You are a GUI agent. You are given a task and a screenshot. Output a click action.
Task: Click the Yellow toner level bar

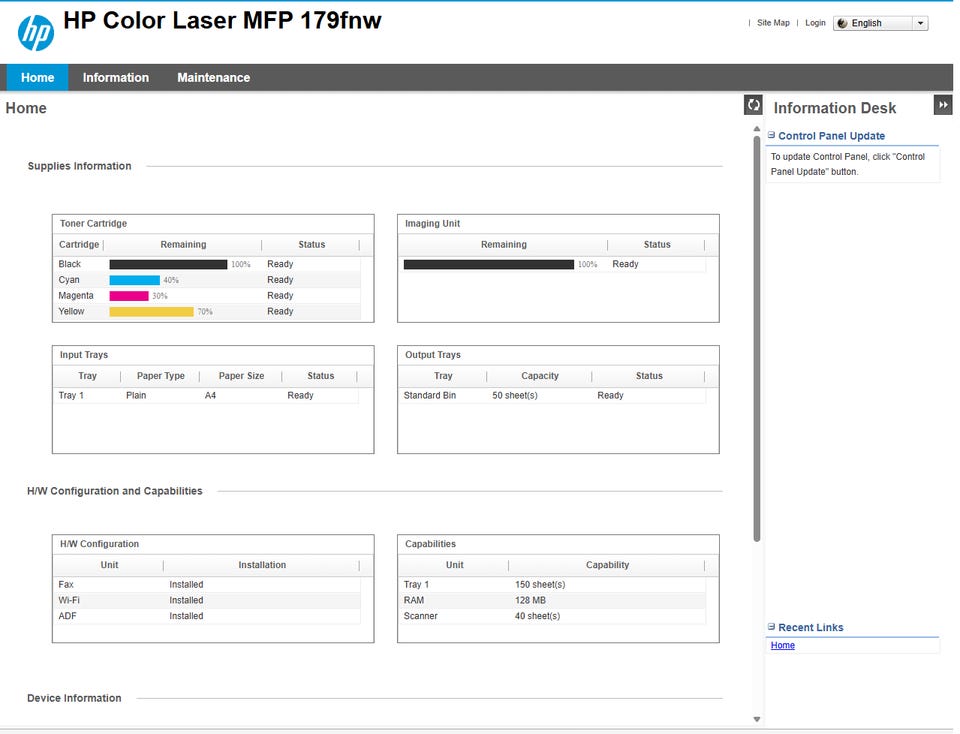tap(152, 312)
